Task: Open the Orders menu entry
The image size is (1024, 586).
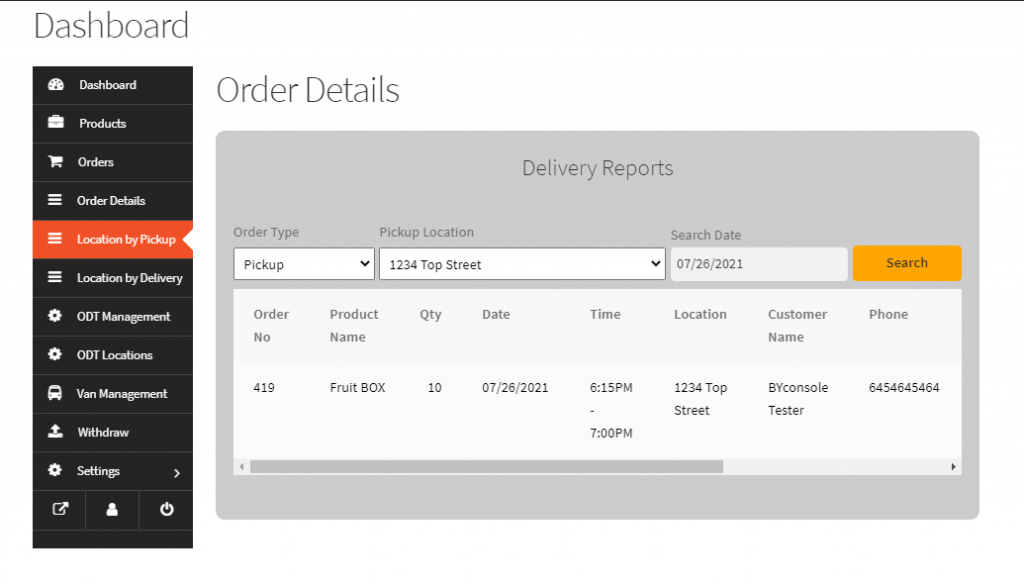Action: click(x=98, y=162)
